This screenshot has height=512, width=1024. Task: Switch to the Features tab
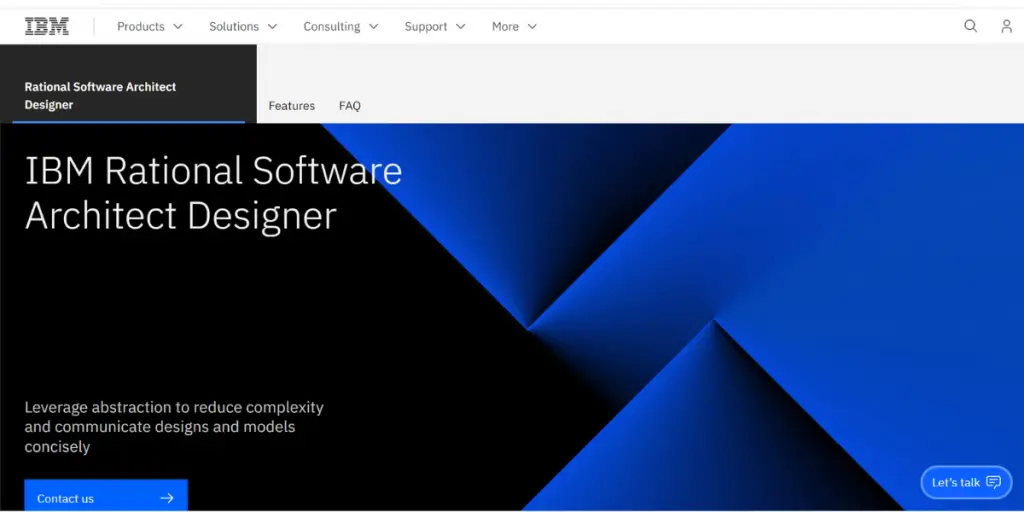click(x=291, y=106)
